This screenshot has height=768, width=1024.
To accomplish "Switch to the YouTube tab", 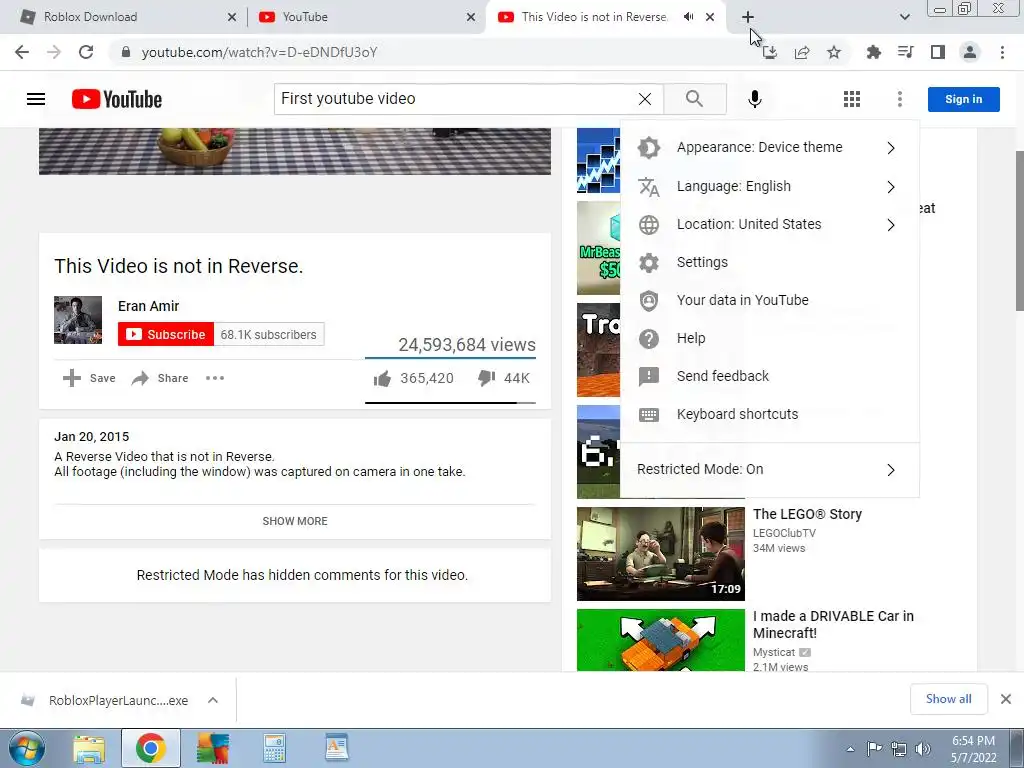I will pos(366,17).
